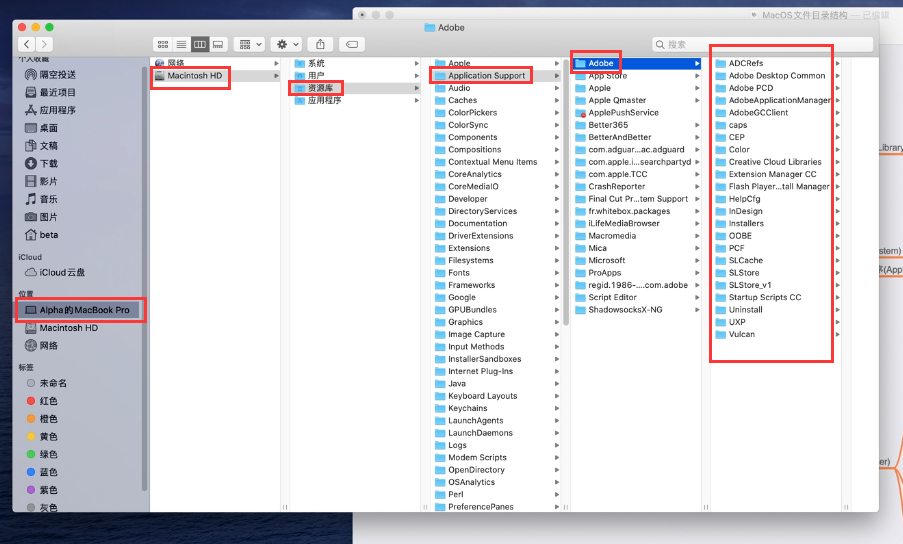Switch to icon view in Finder toolbar
The image size is (903, 544).
(163, 44)
